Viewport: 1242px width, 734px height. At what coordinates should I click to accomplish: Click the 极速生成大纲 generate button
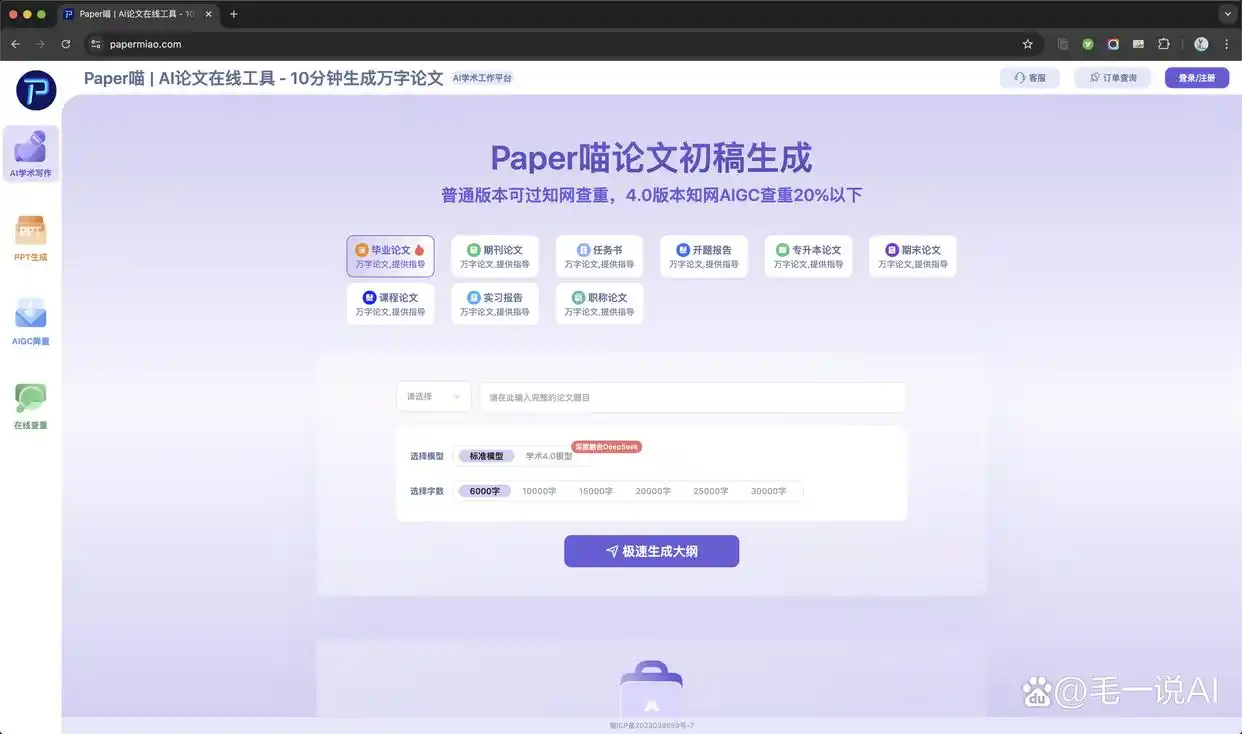click(x=651, y=550)
